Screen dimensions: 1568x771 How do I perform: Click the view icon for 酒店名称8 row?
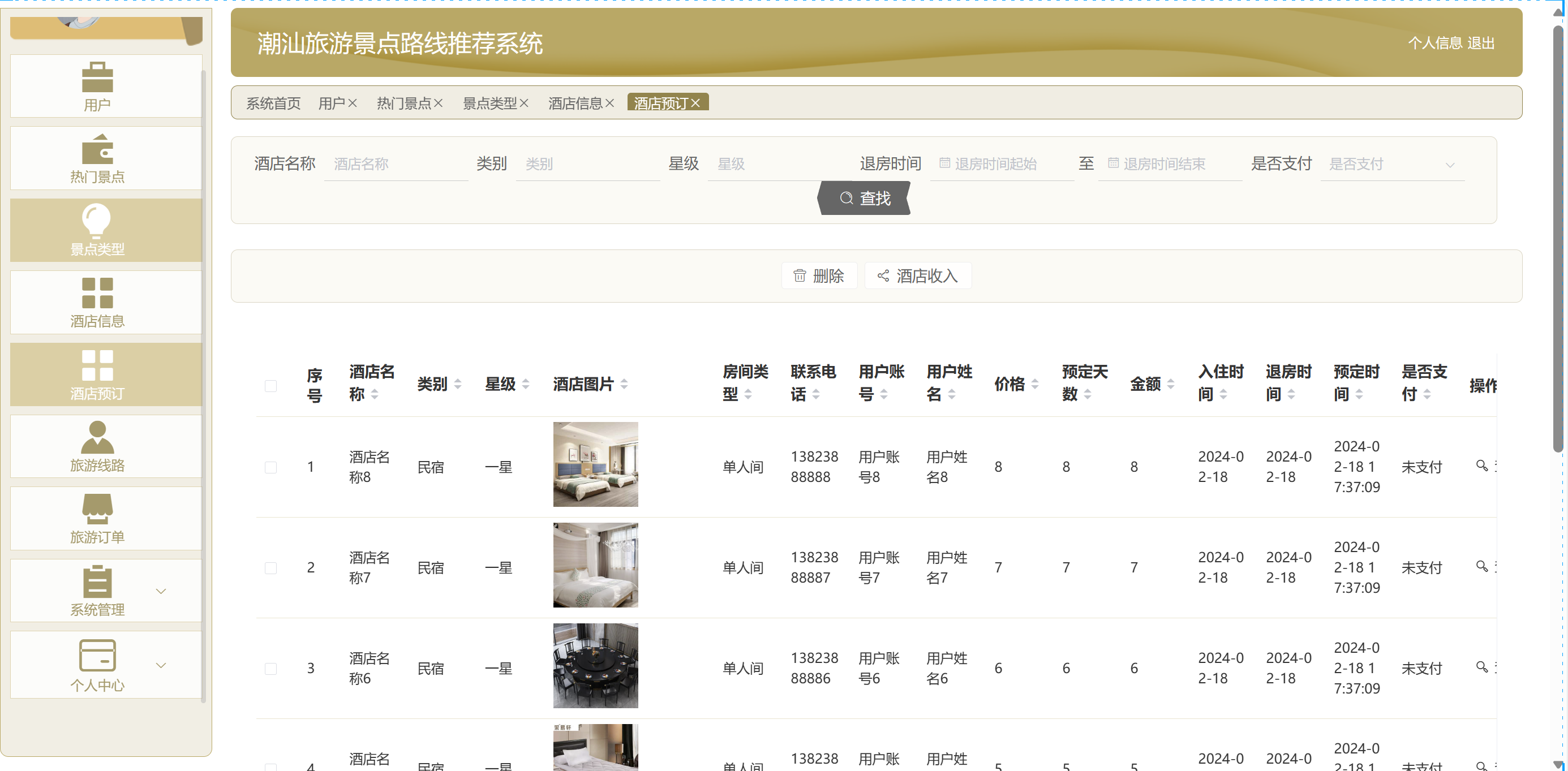(x=1482, y=466)
